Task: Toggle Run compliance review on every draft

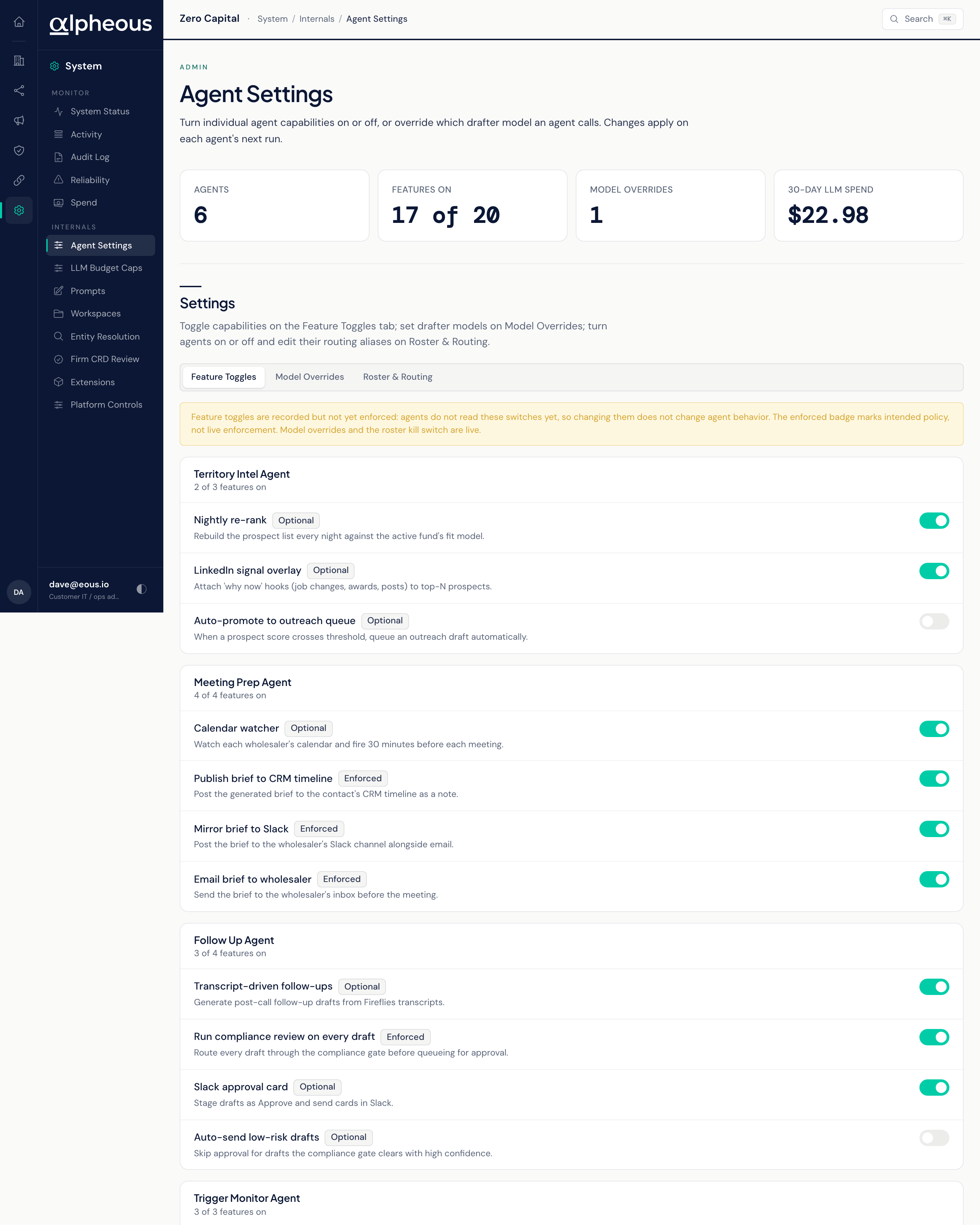Action: click(933, 1037)
